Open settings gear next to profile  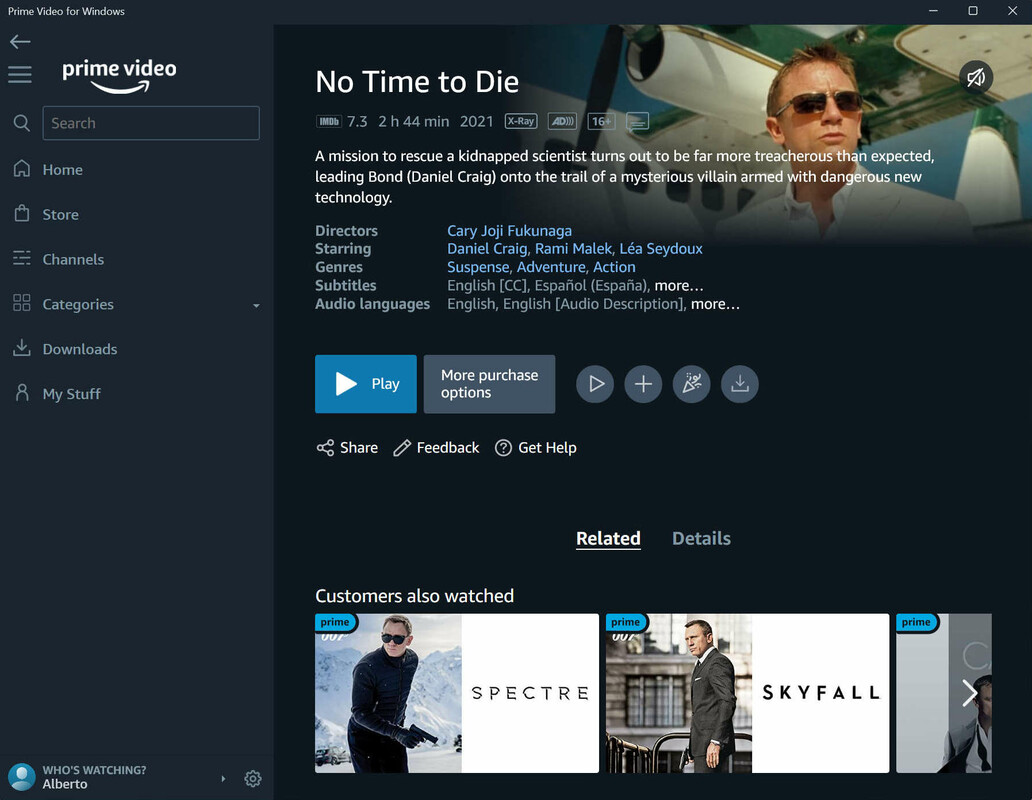pyautogui.click(x=253, y=778)
